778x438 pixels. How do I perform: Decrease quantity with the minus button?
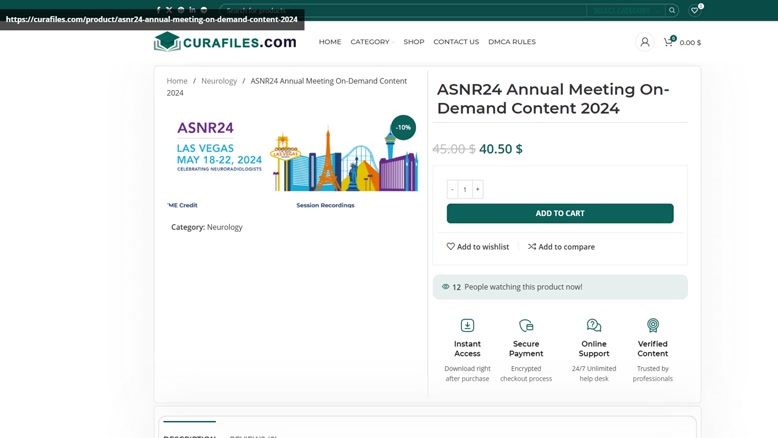(452, 189)
